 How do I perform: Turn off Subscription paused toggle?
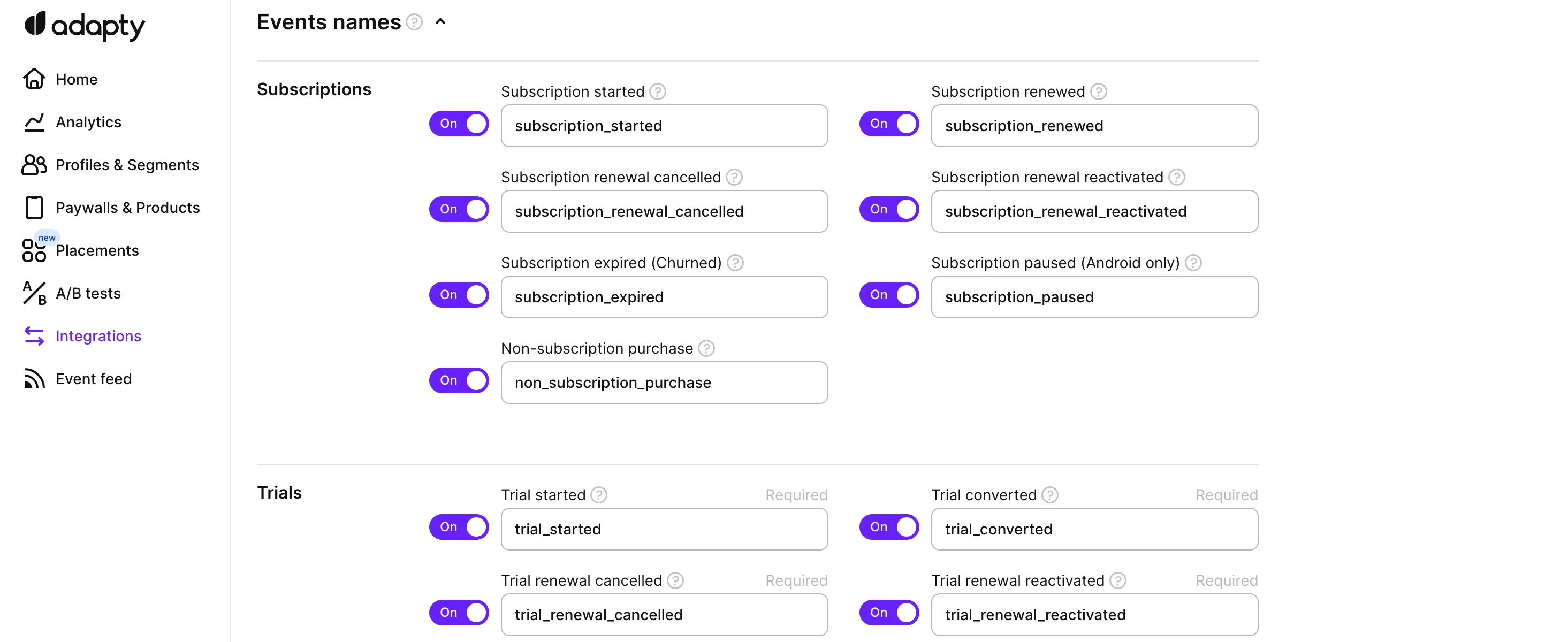click(889, 295)
